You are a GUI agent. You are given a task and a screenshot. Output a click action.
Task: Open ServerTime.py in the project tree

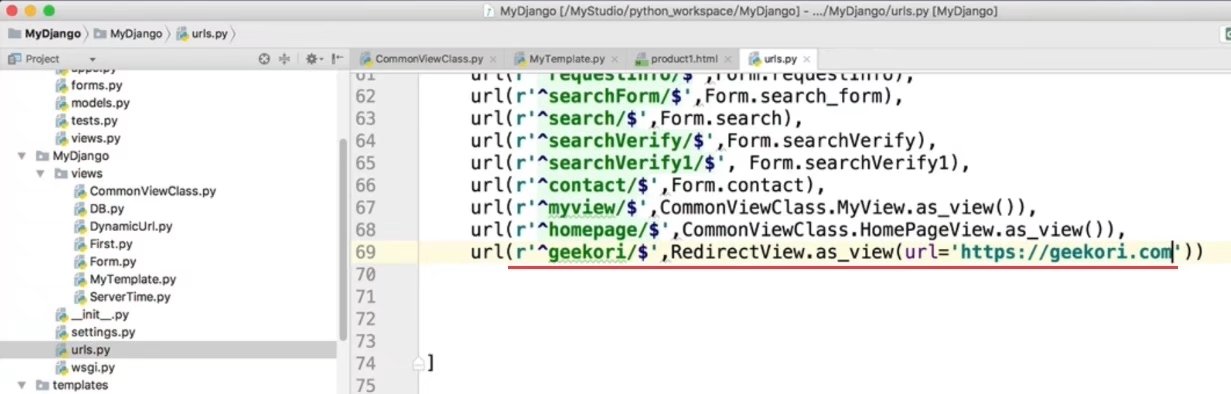coord(129,297)
